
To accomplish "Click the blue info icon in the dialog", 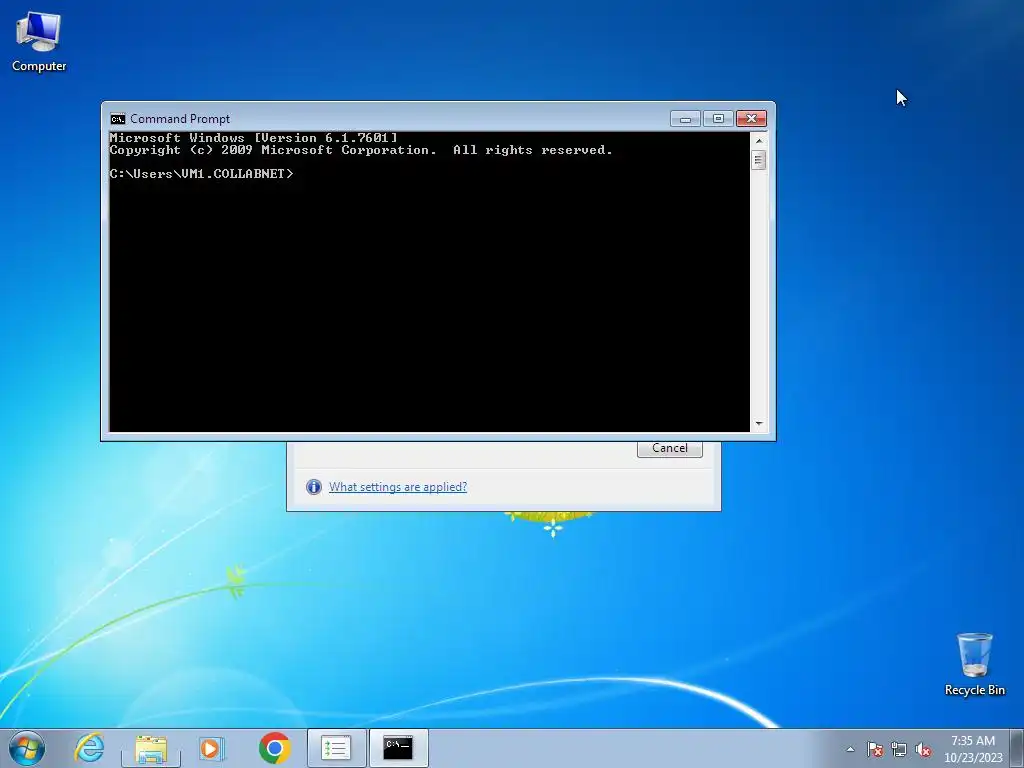I will point(314,487).
